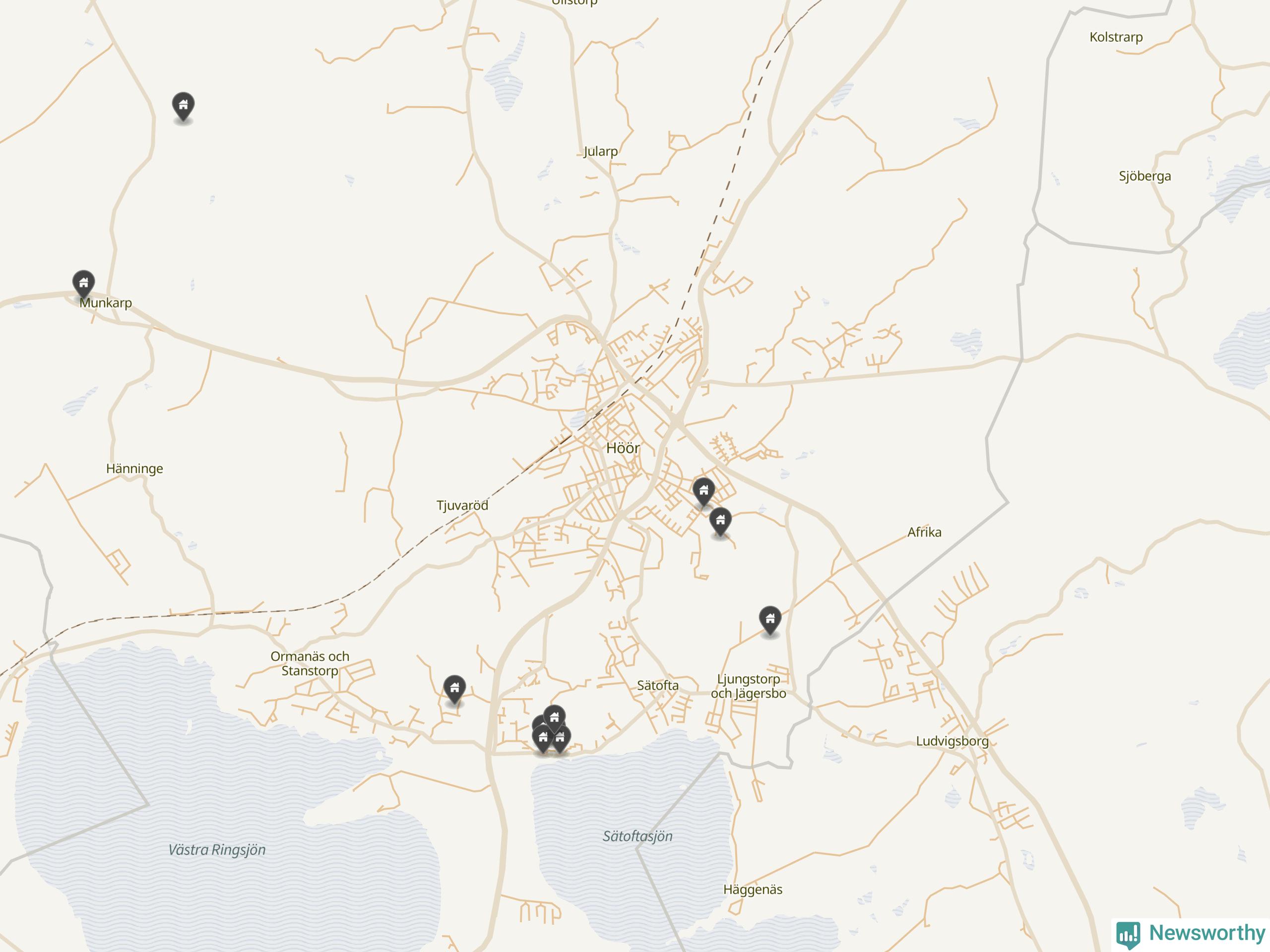Open the Newsworthy logo link
The width and height of the screenshot is (1270, 952).
[1190, 934]
